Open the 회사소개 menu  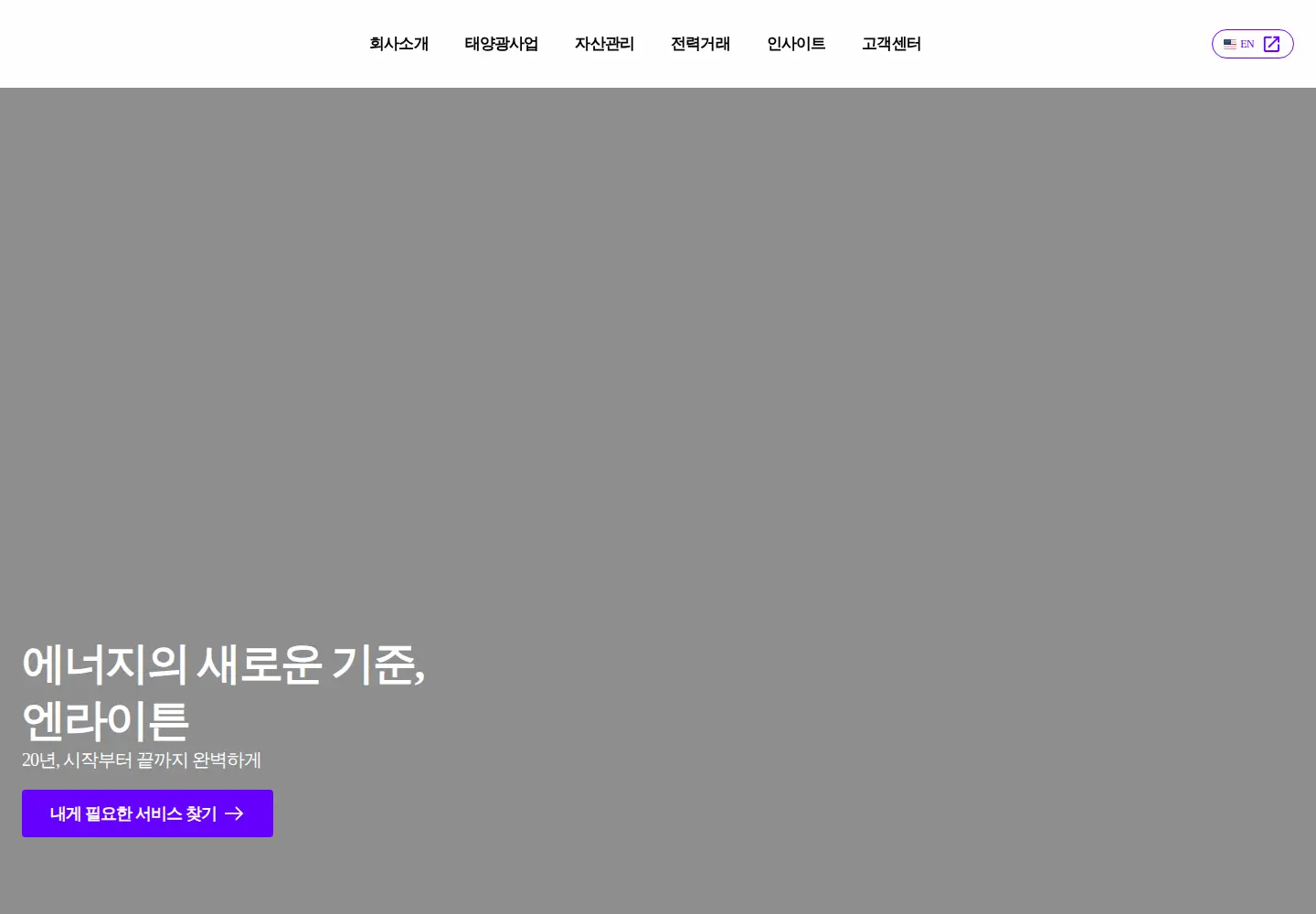pyautogui.click(x=398, y=44)
